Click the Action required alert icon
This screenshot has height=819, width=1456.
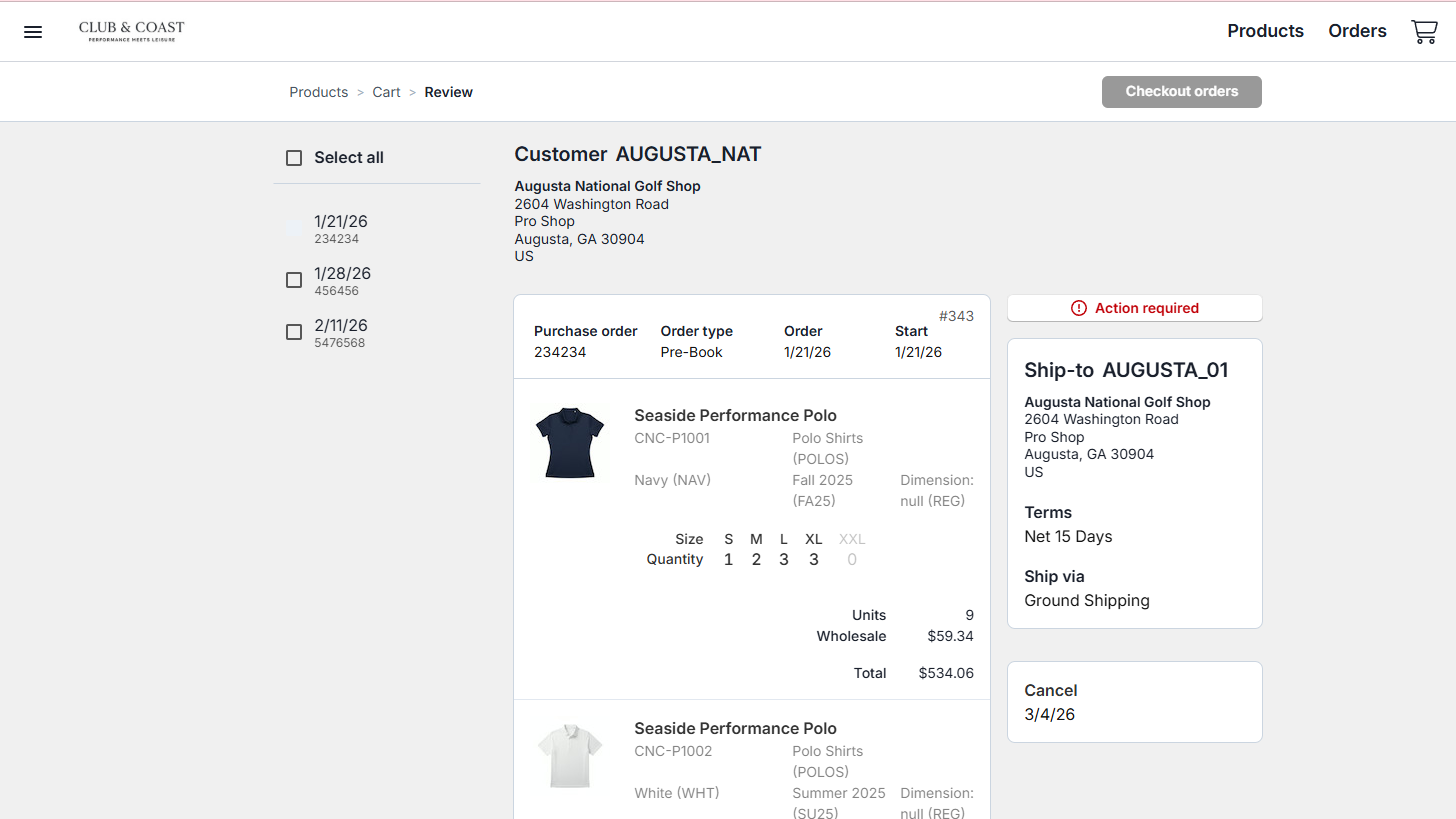[1078, 308]
